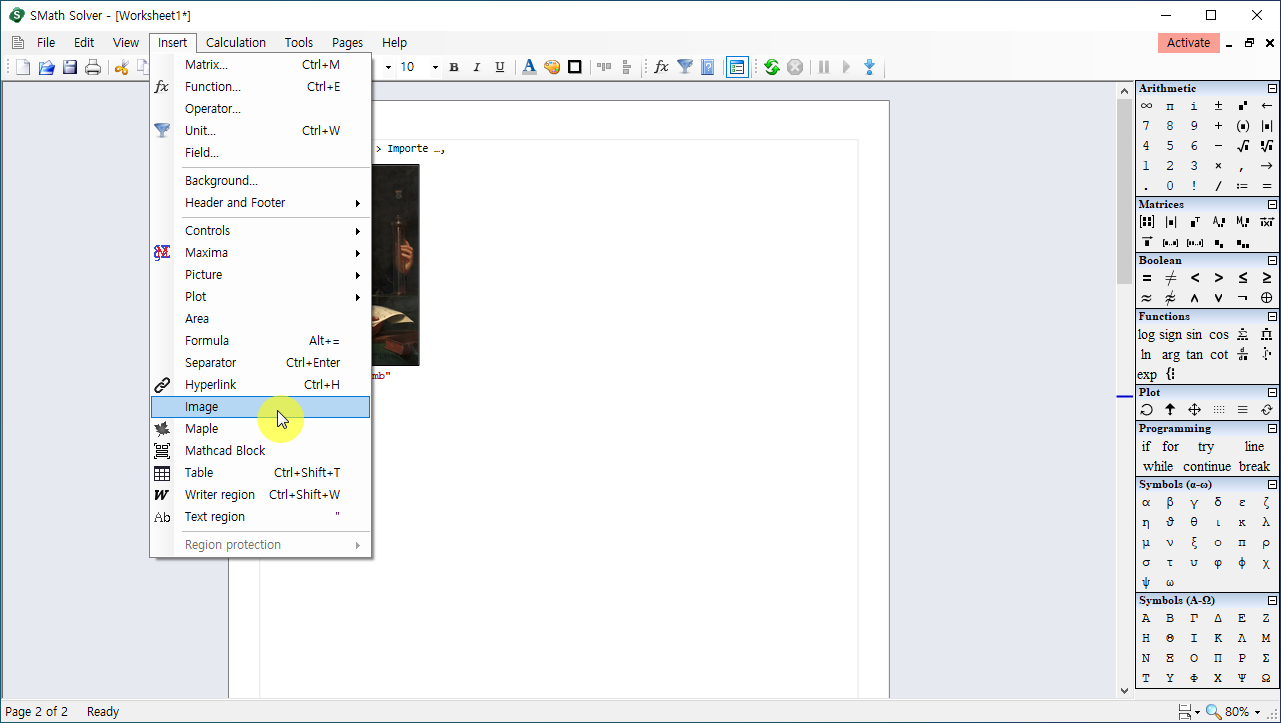Open a file with the toolbar Open icon
Viewport: 1281px width, 723px height.
47,67
